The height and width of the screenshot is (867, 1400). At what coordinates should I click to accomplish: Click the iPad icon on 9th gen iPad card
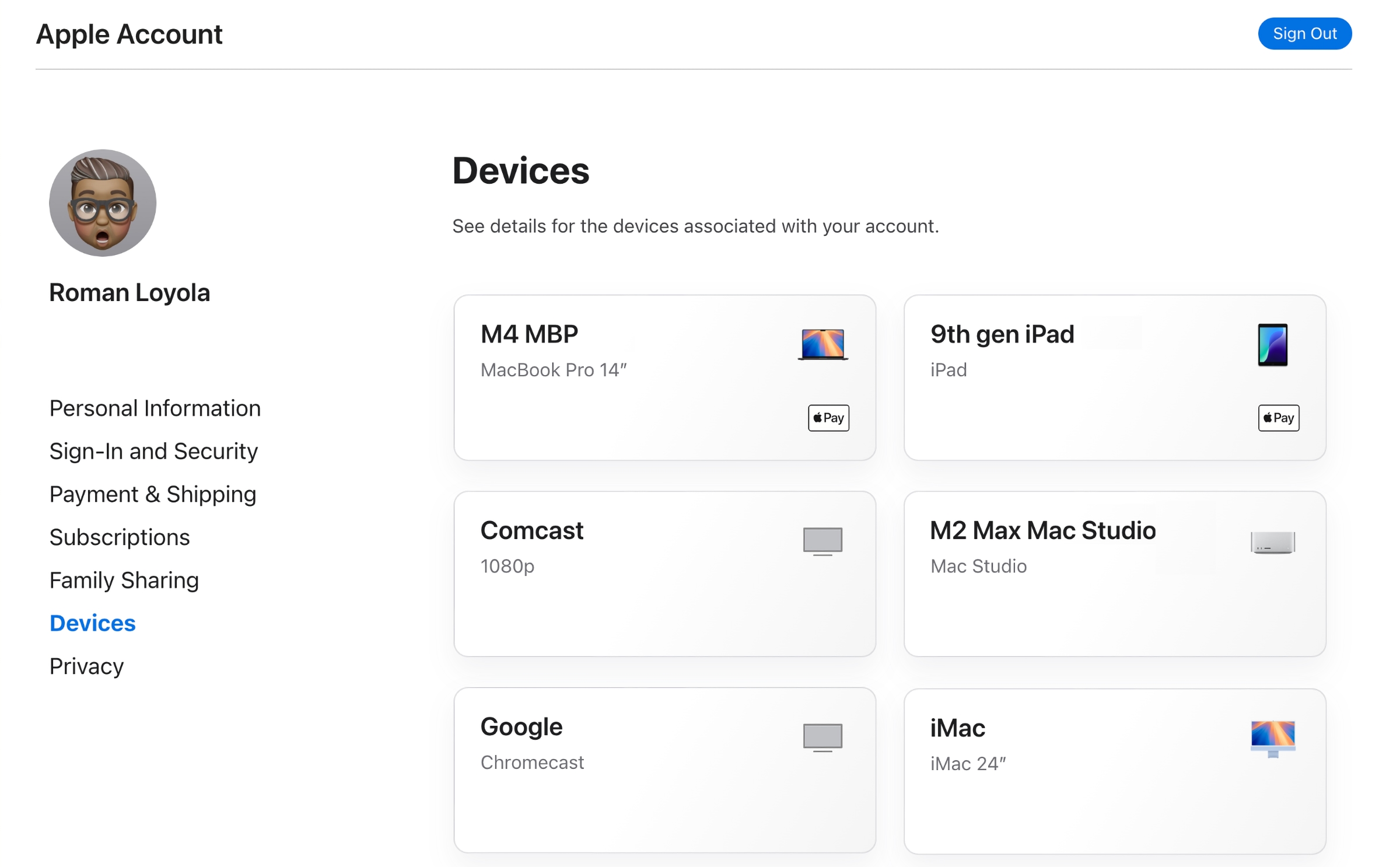coord(1274,344)
